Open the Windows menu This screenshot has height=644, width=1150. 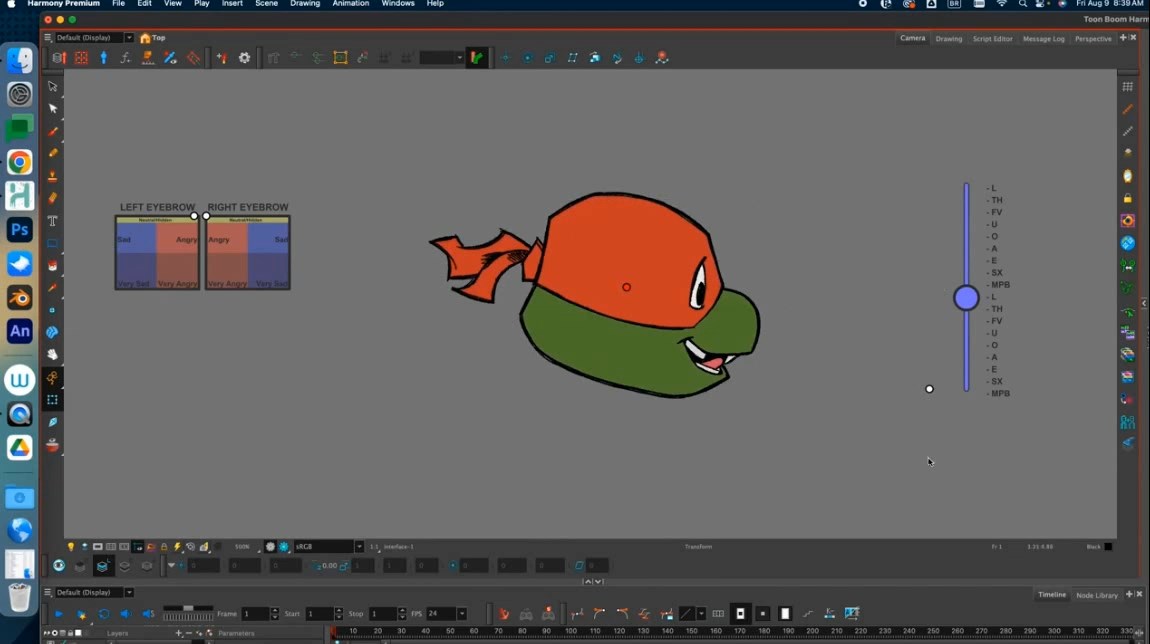(398, 4)
